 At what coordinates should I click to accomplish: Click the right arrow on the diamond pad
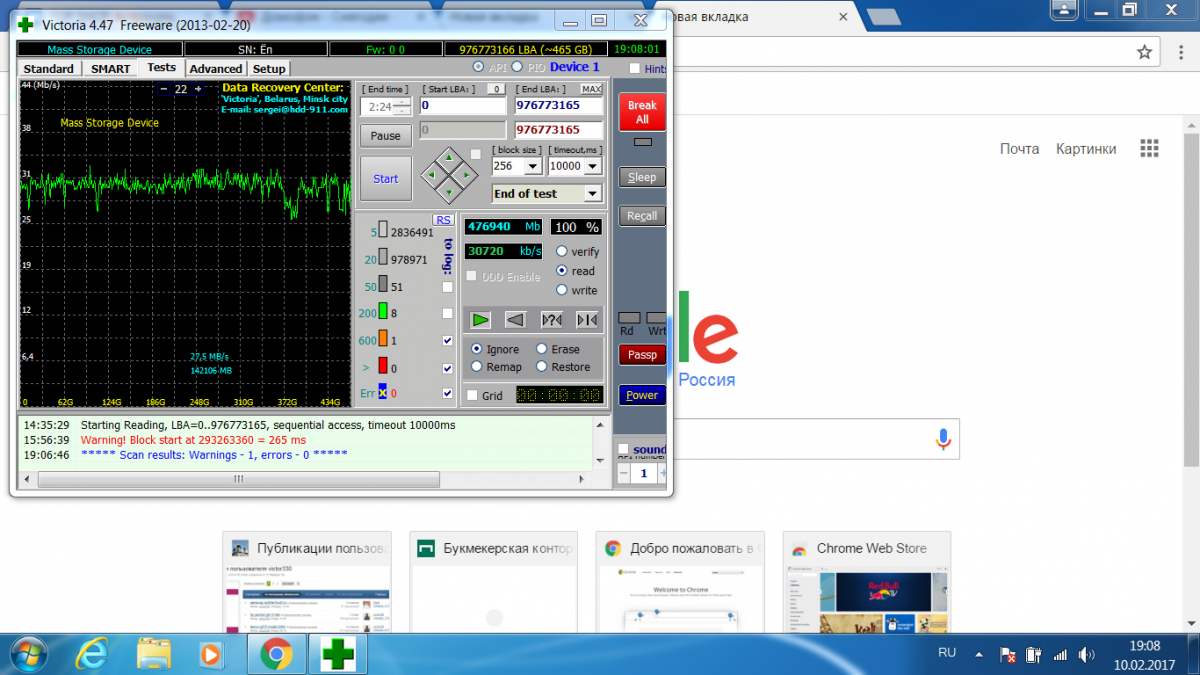(465, 174)
